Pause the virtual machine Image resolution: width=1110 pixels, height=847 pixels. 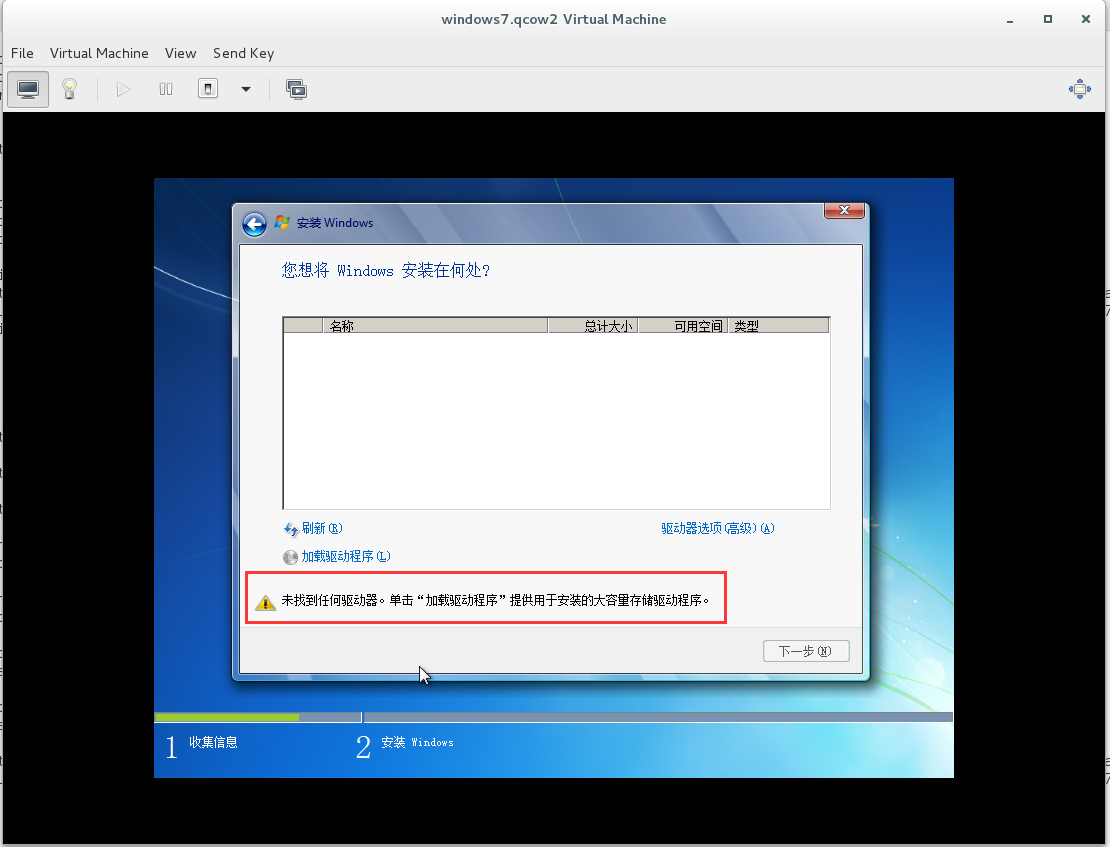(x=166, y=89)
